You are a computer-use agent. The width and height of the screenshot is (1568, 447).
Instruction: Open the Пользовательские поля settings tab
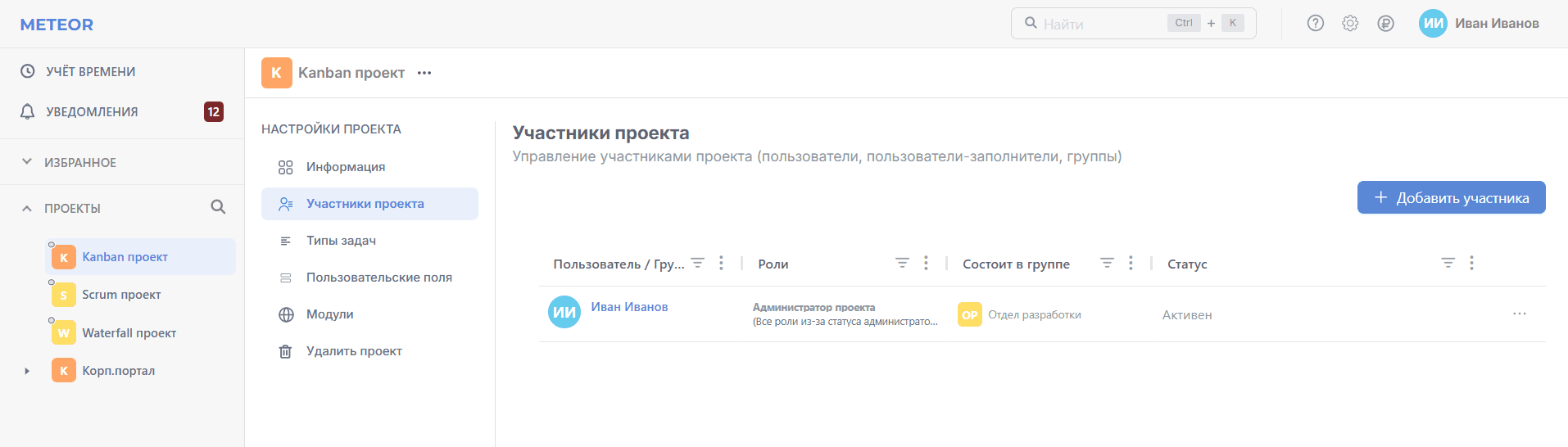point(369,278)
